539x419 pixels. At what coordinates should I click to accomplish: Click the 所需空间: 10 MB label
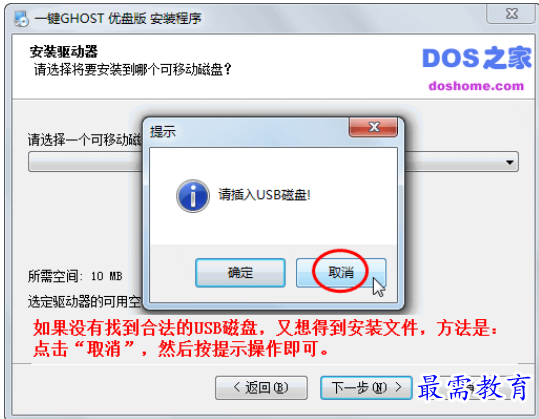click(x=75, y=276)
